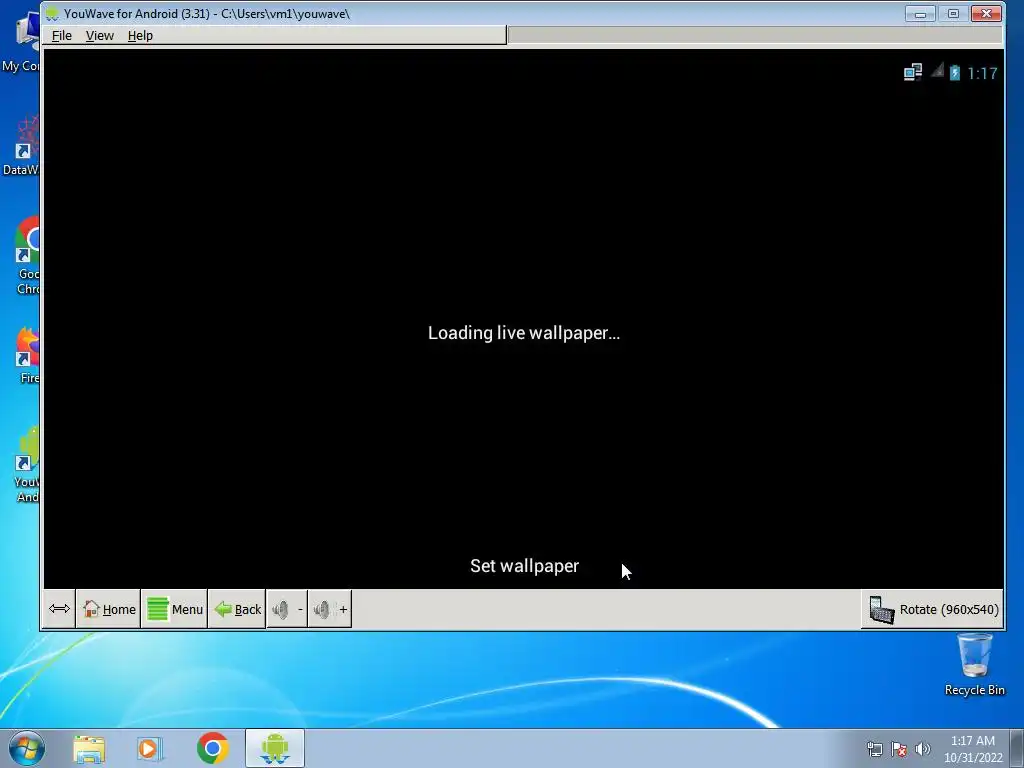Click the Android signal strength icon

938,71
